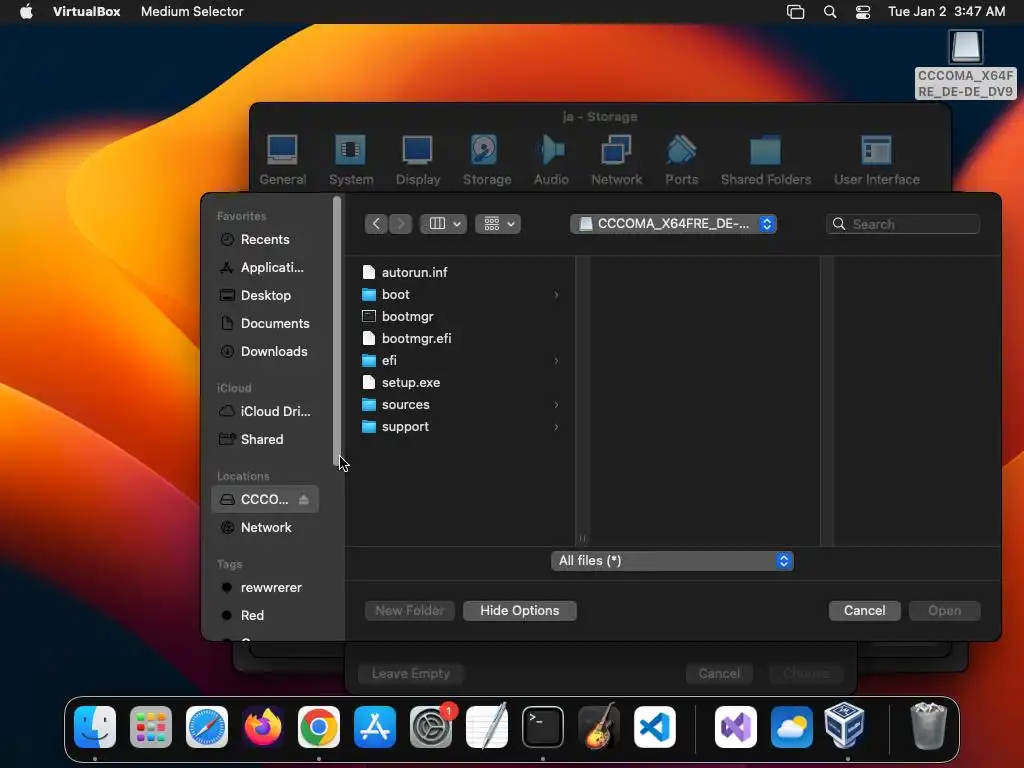Open System Settings from the Dock
1024x768 pixels.
click(431, 726)
